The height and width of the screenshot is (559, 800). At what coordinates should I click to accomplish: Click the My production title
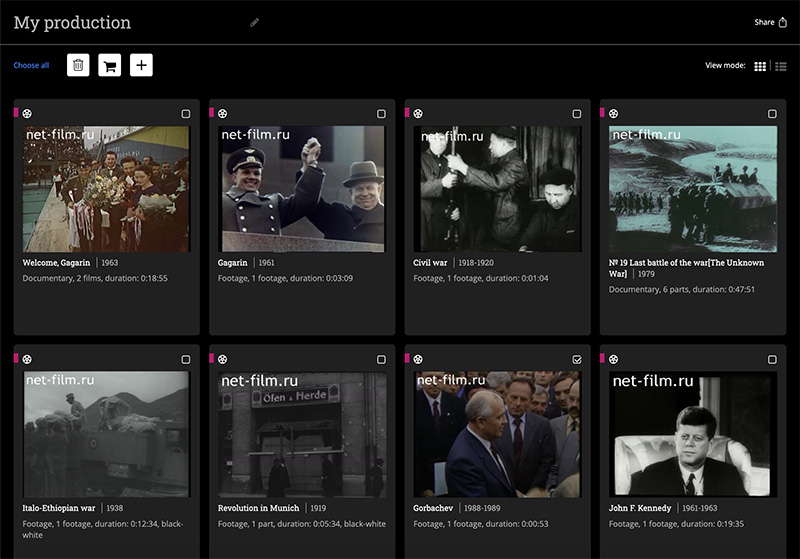pyautogui.click(x=72, y=23)
